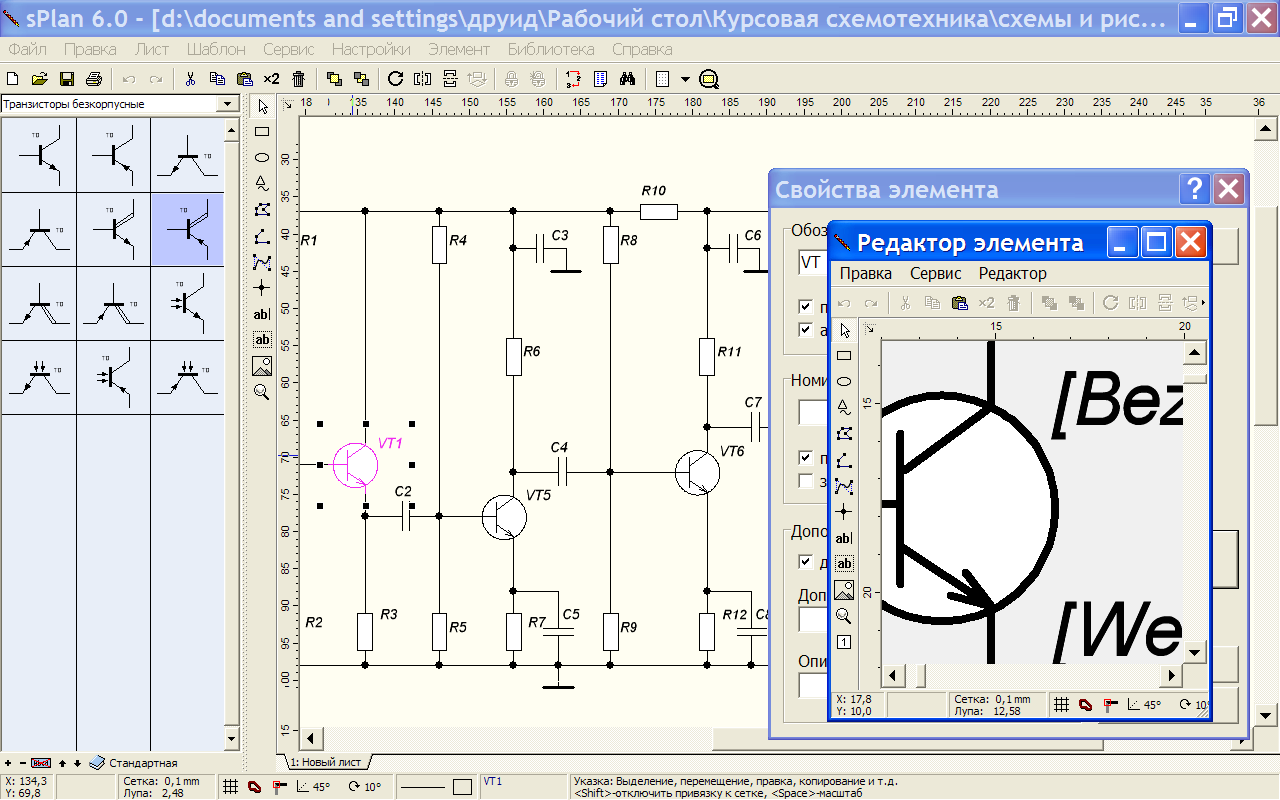Open the Стандартная library selector
The height and width of the screenshot is (800, 1280).
[x=134, y=763]
